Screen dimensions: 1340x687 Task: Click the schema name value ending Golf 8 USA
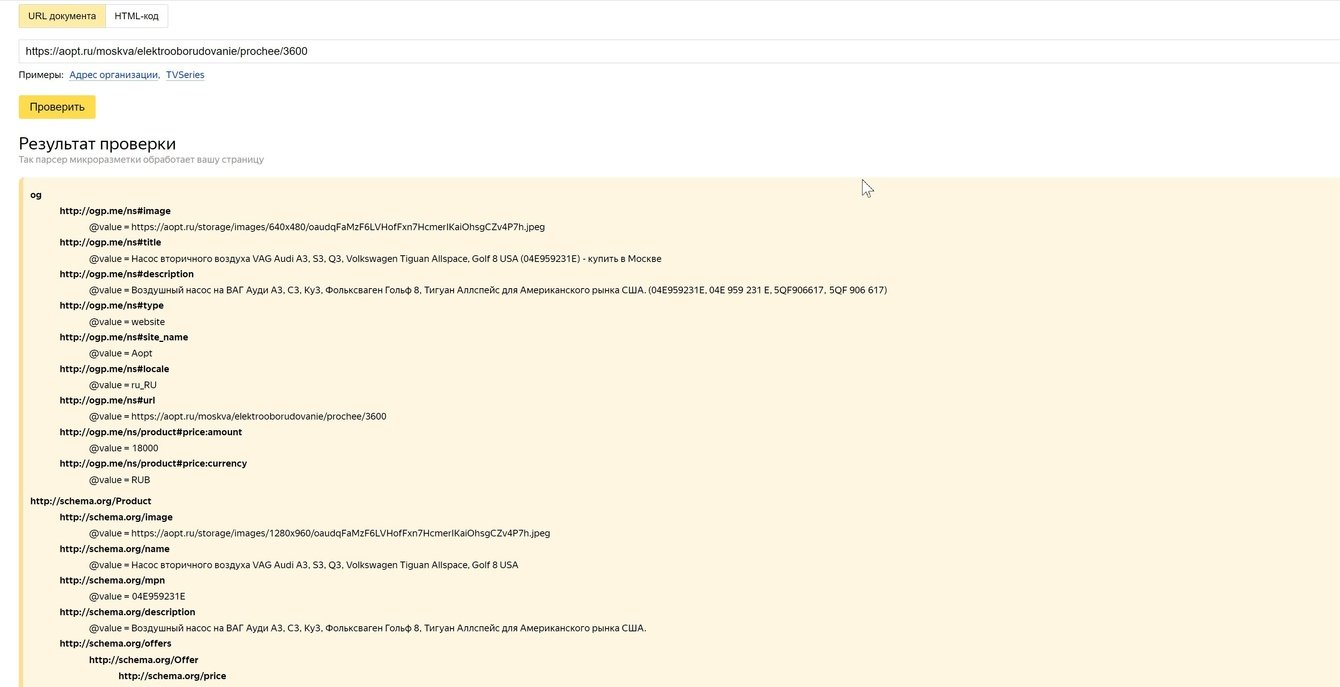click(x=304, y=565)
